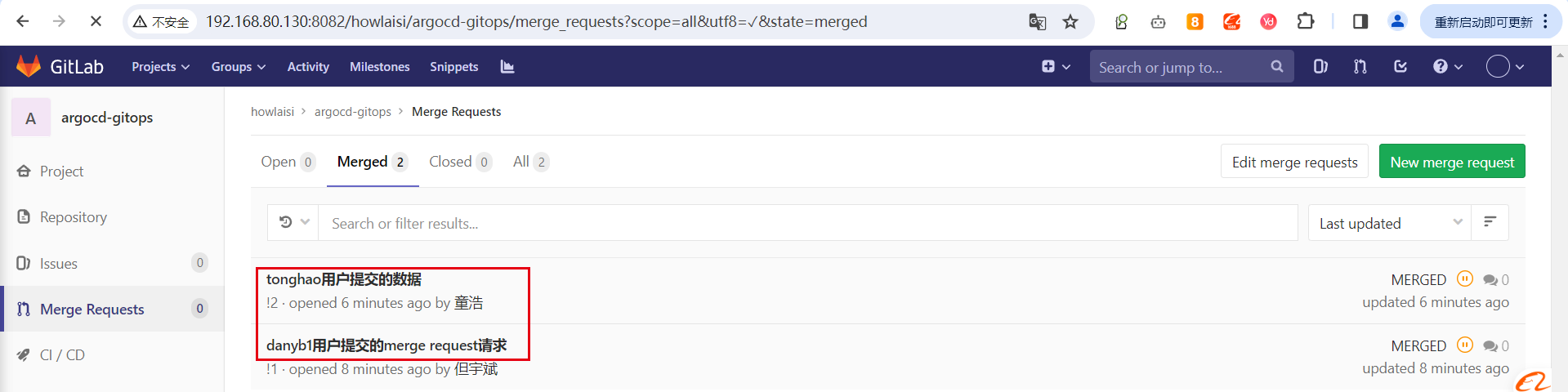Open the tonghao merge request link
This screenshot has height=392, width=1568.
[344, 279]
